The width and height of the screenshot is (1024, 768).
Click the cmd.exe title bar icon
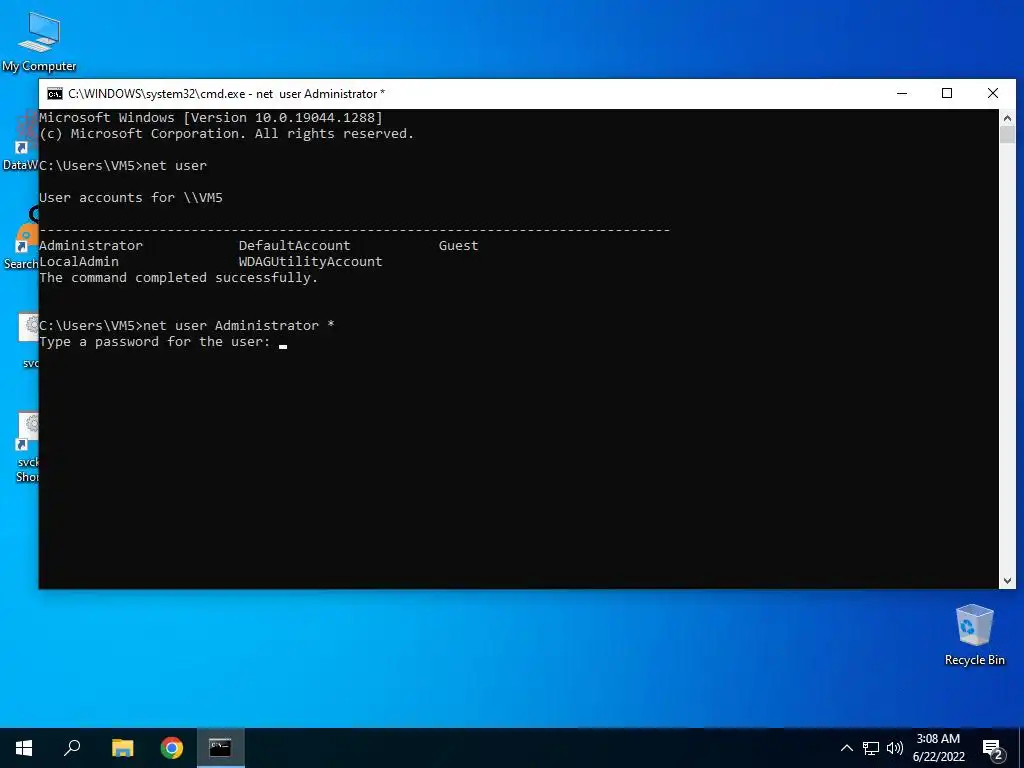pos(55,94)
